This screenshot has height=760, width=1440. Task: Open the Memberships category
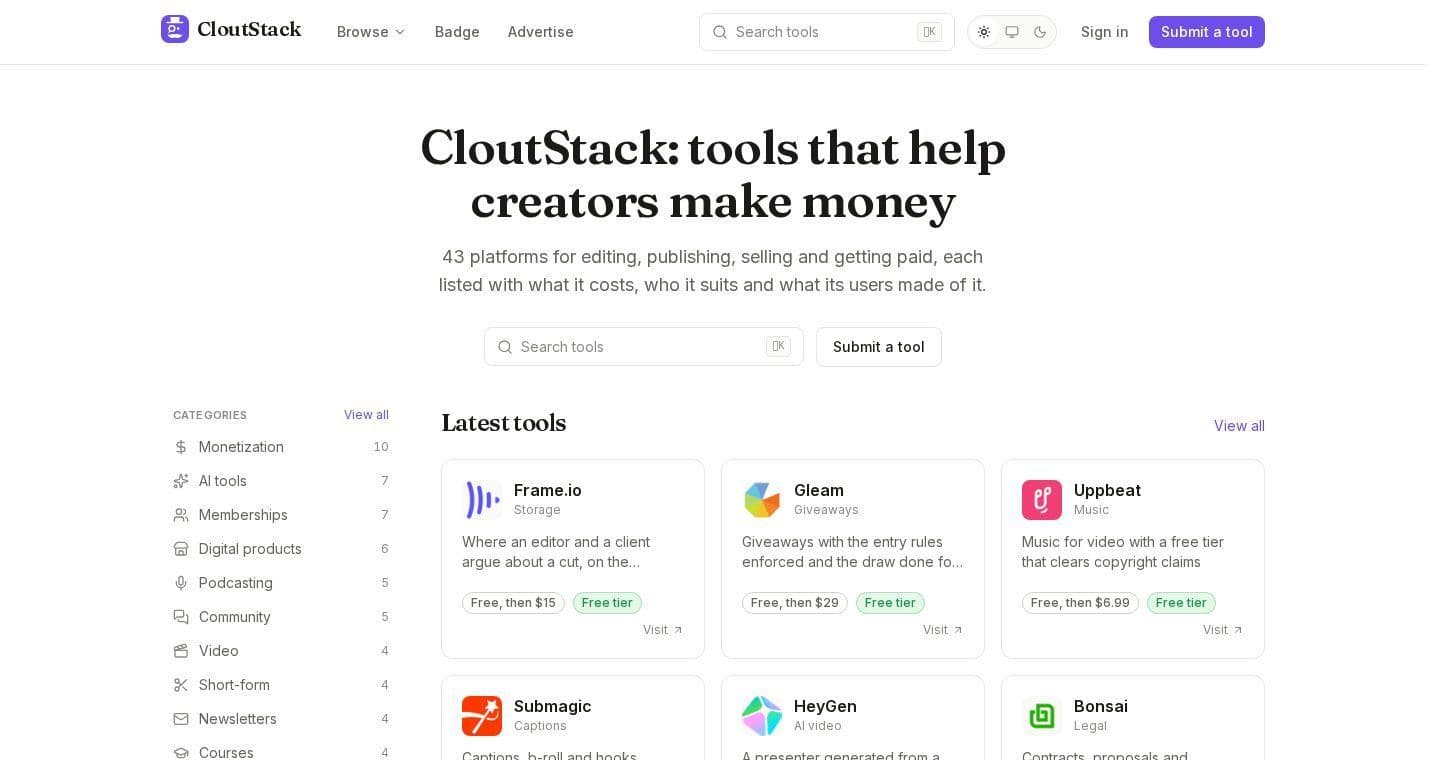coord(281,515)
